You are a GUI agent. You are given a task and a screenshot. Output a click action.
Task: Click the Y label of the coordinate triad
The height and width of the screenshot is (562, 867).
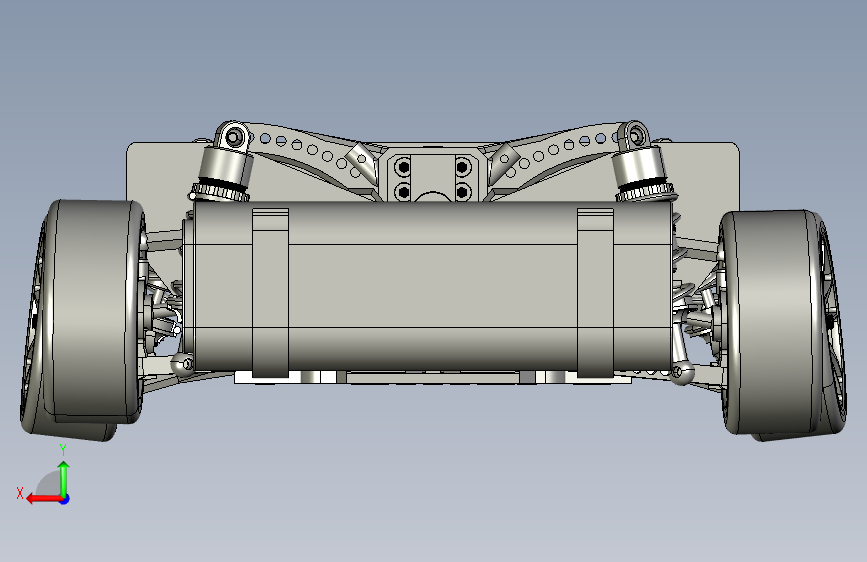click(x=63, y=450)
